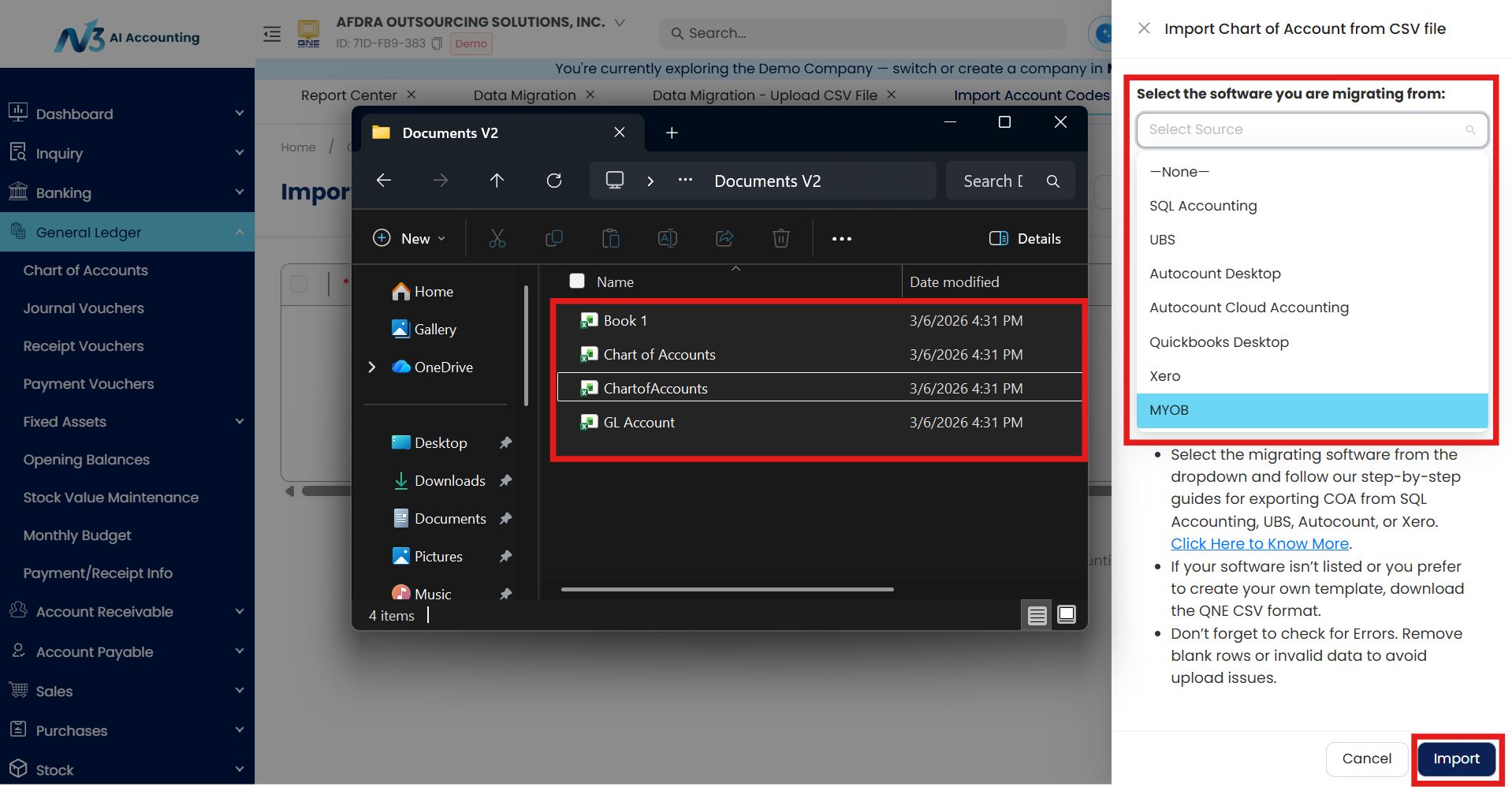This screenshot has height=787, width=1512.
Task: Sort files by Date modified column
Action: pos(955,282)
